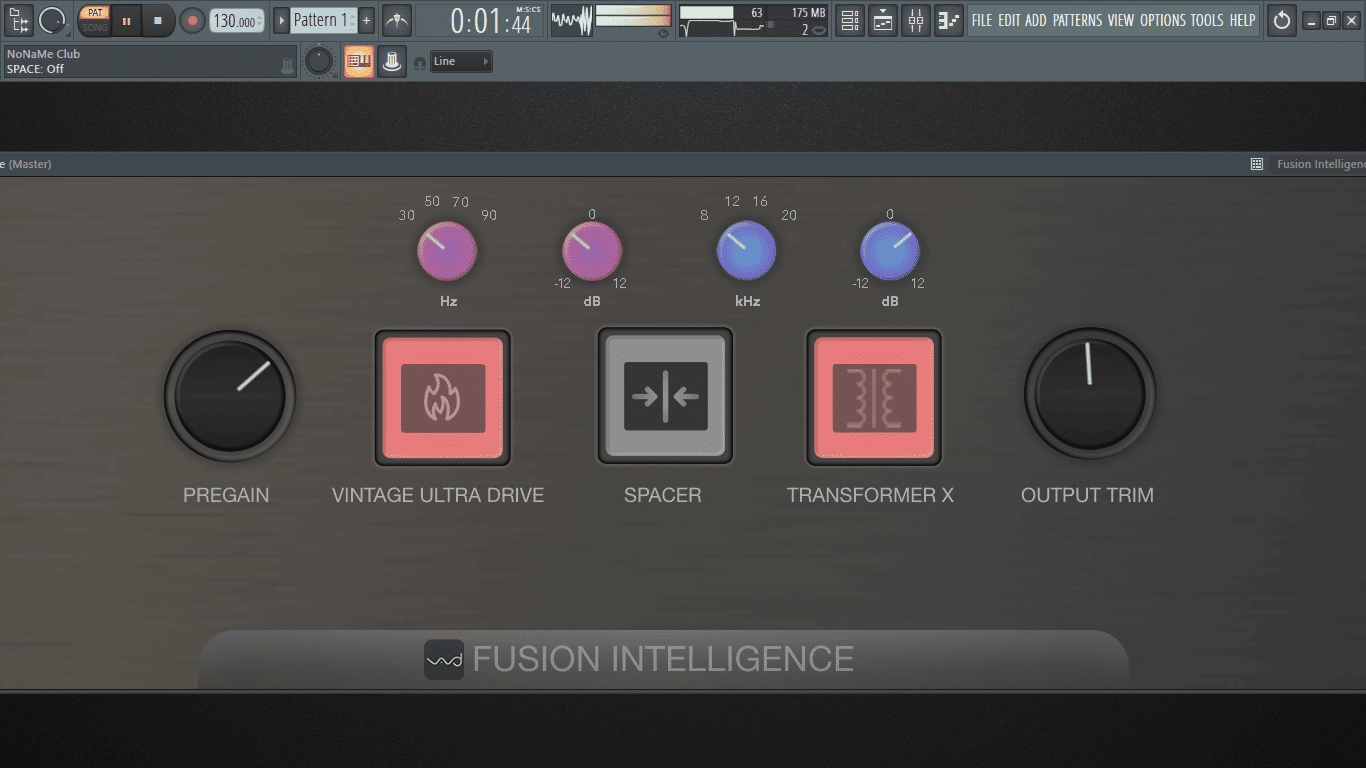Open the PATTERNS menu

1078,20
